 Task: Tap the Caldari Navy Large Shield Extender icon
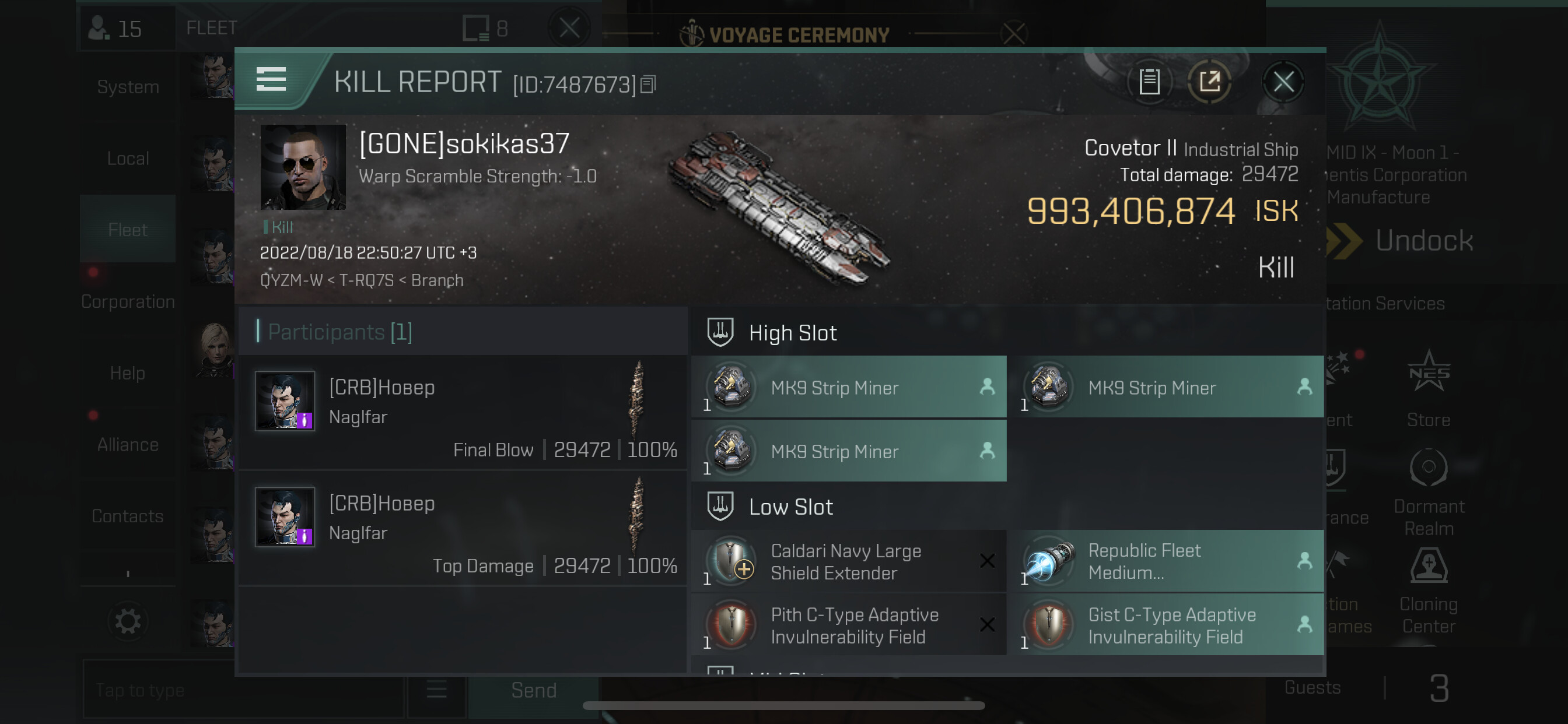coord(731,560)
